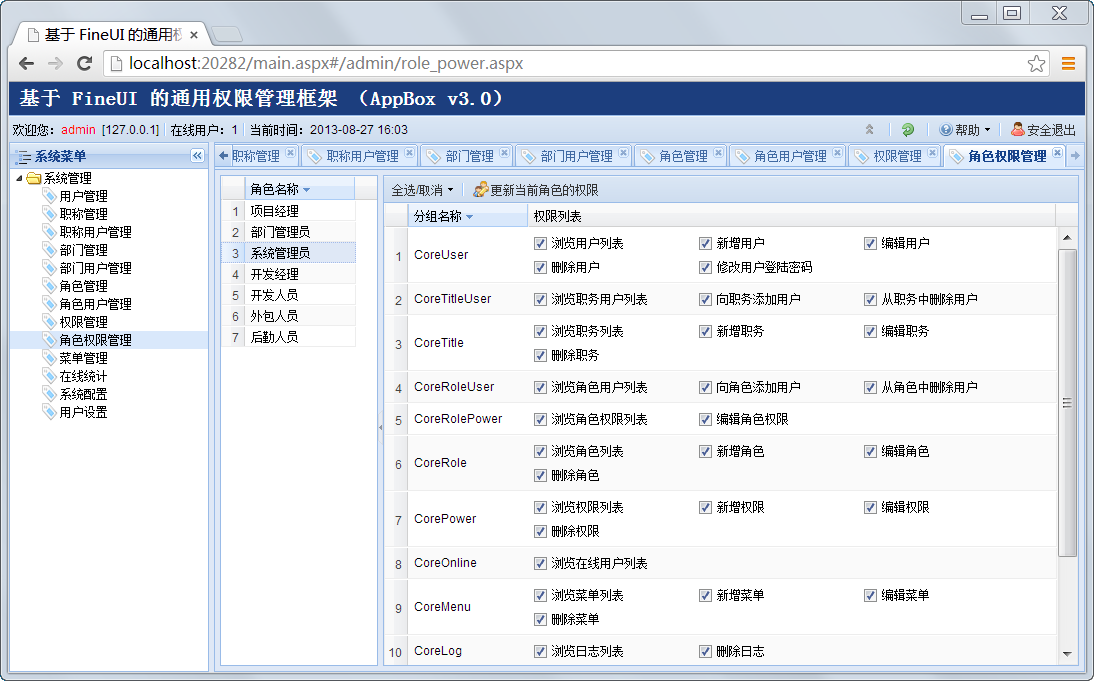Open a new browser tab
Screen dimensions: 1094x681
click(x=226, y=33)
